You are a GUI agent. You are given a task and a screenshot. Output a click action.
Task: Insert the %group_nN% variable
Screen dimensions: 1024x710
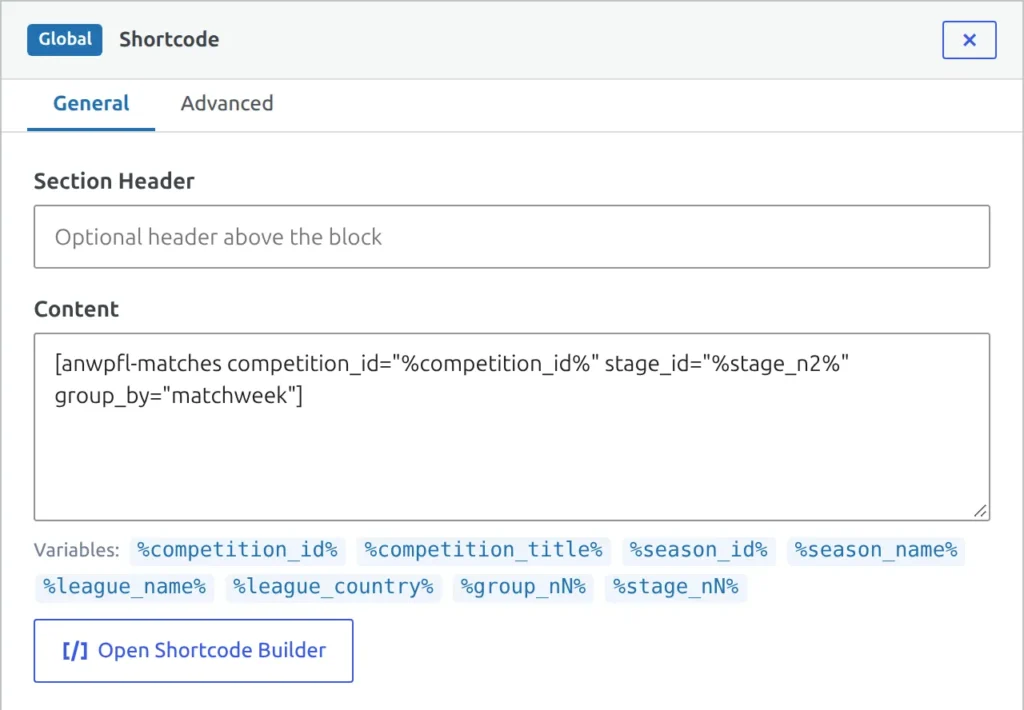(522, 587)
